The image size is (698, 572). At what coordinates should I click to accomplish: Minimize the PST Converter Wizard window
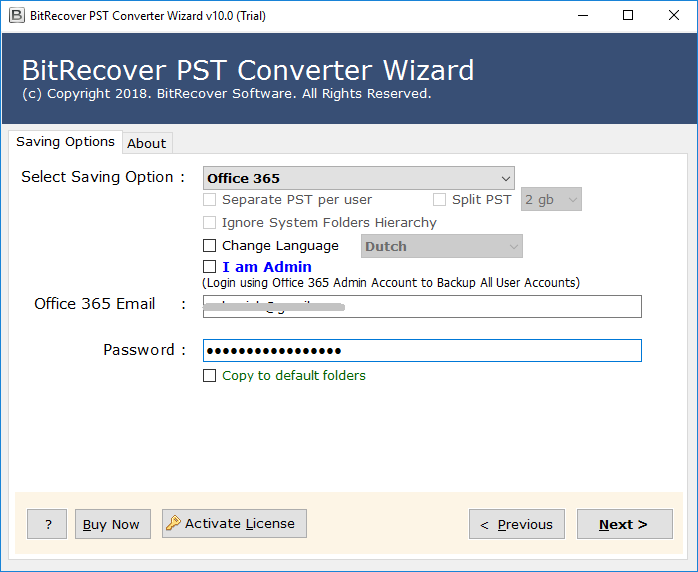583,16
